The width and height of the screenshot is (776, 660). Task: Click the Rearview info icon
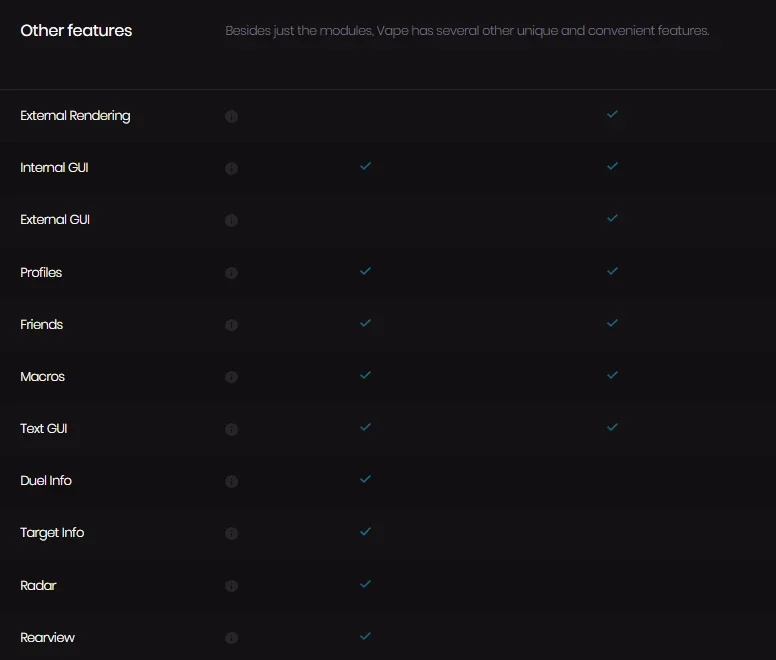(x=231, y=638)
